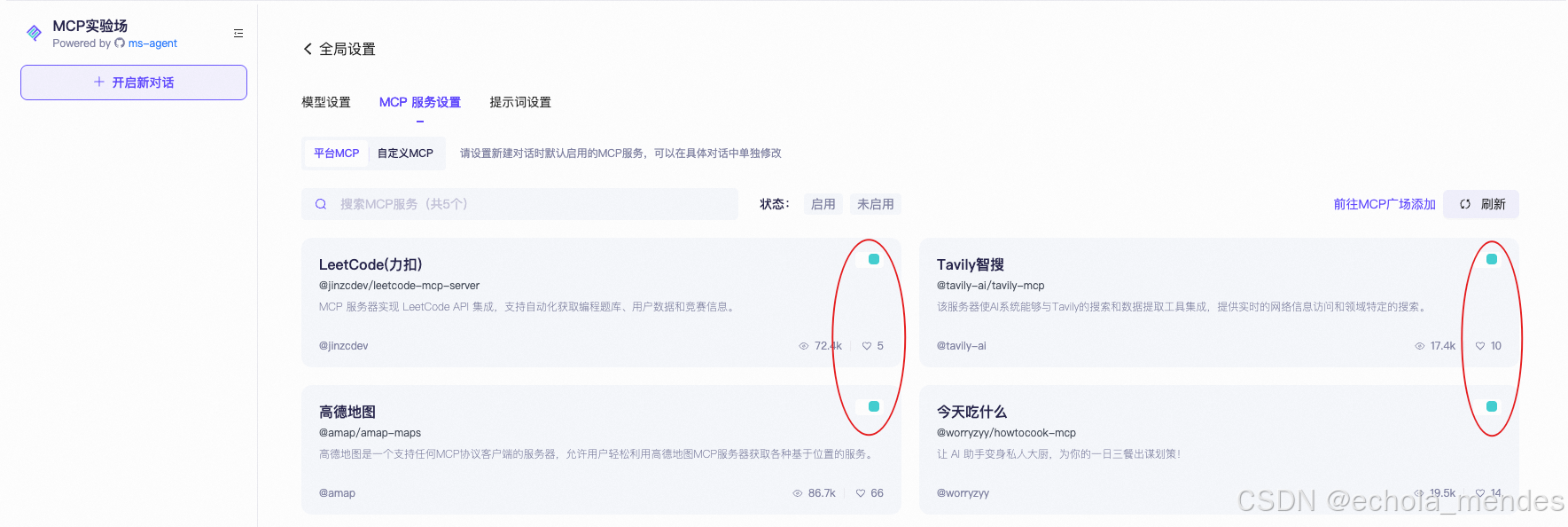Start a new chat with 开启新对话
The width and height of the screenshot is (1568, 527).
click(x=134, y=83)
